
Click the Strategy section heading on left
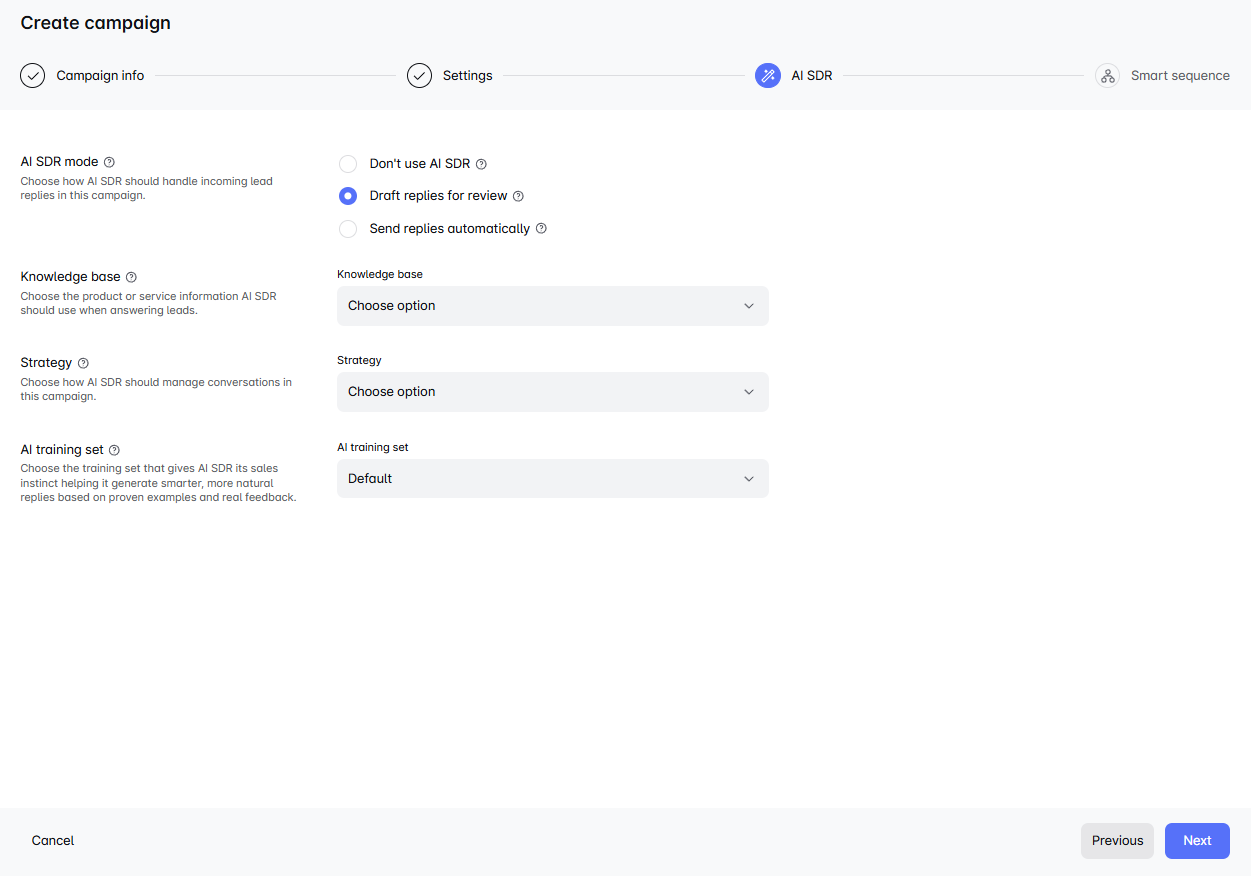(x=46, y=363)
